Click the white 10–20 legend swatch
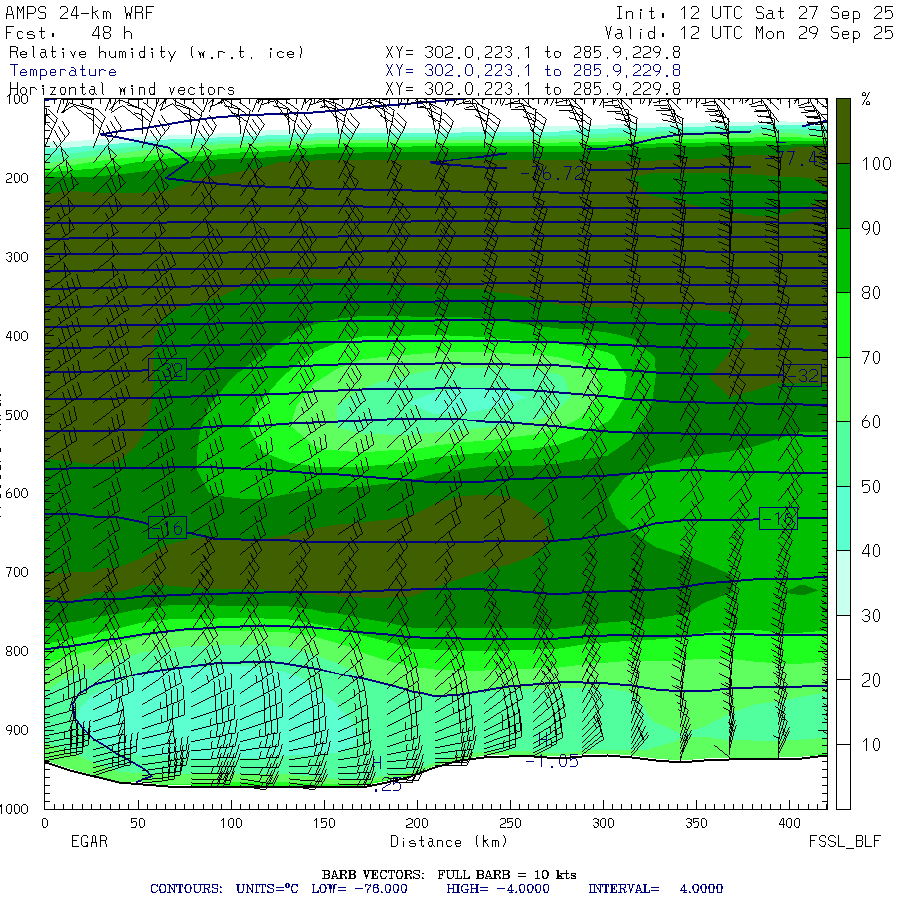900x900 pixels. tap(843, 712)
